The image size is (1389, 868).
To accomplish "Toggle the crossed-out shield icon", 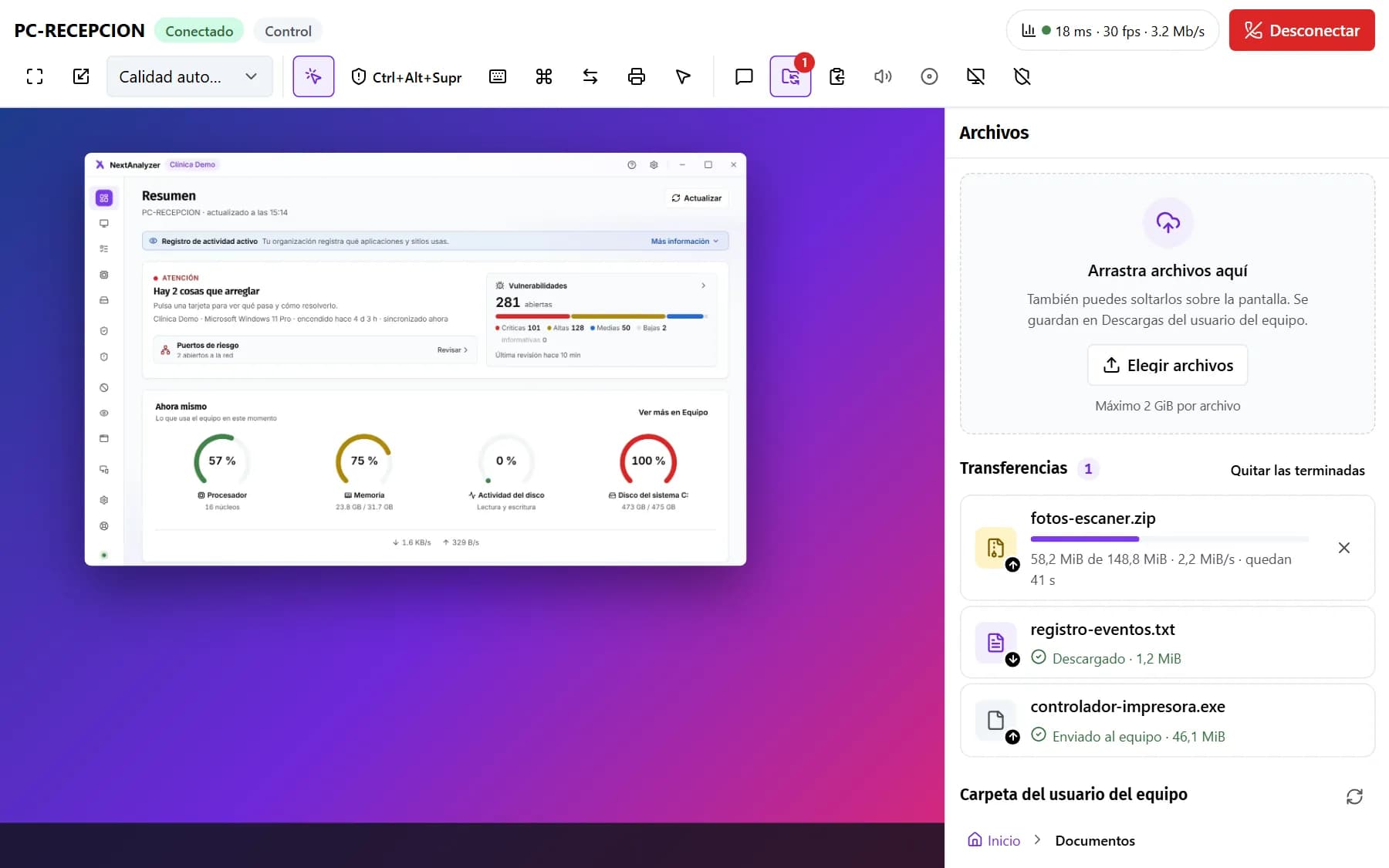I will point(1022,76).
